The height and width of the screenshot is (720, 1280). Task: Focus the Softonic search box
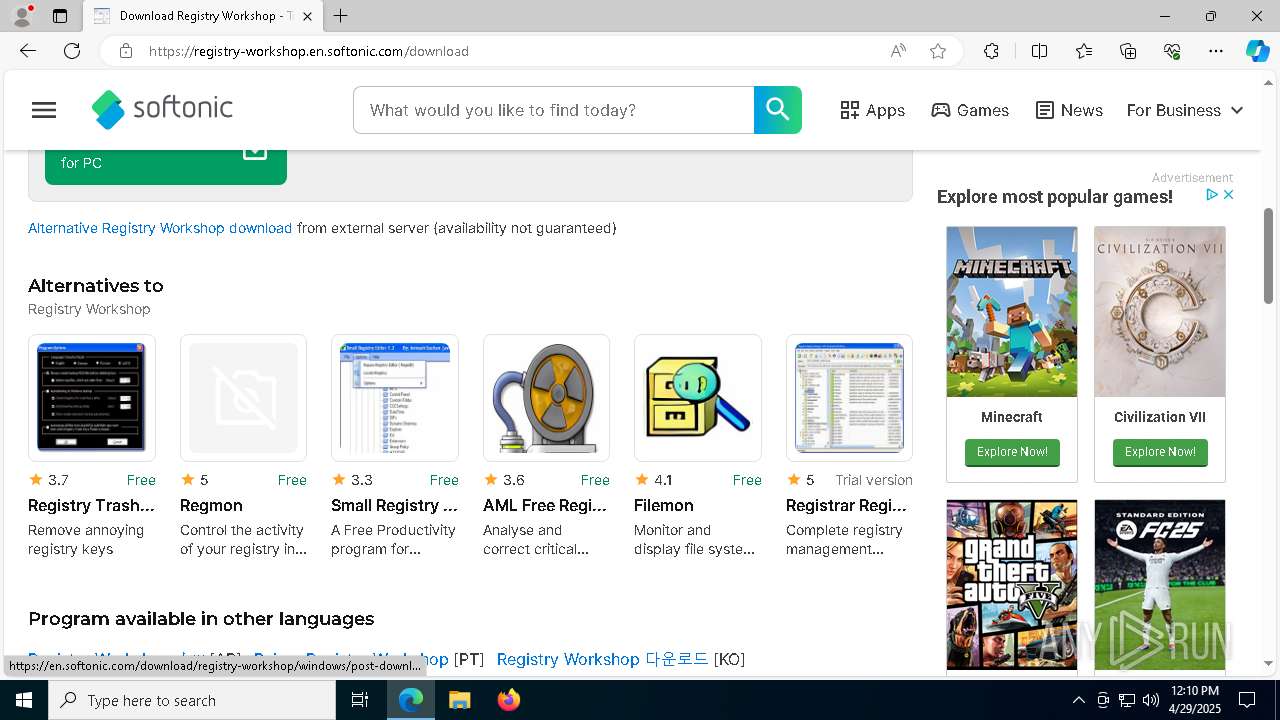point(553,110)
